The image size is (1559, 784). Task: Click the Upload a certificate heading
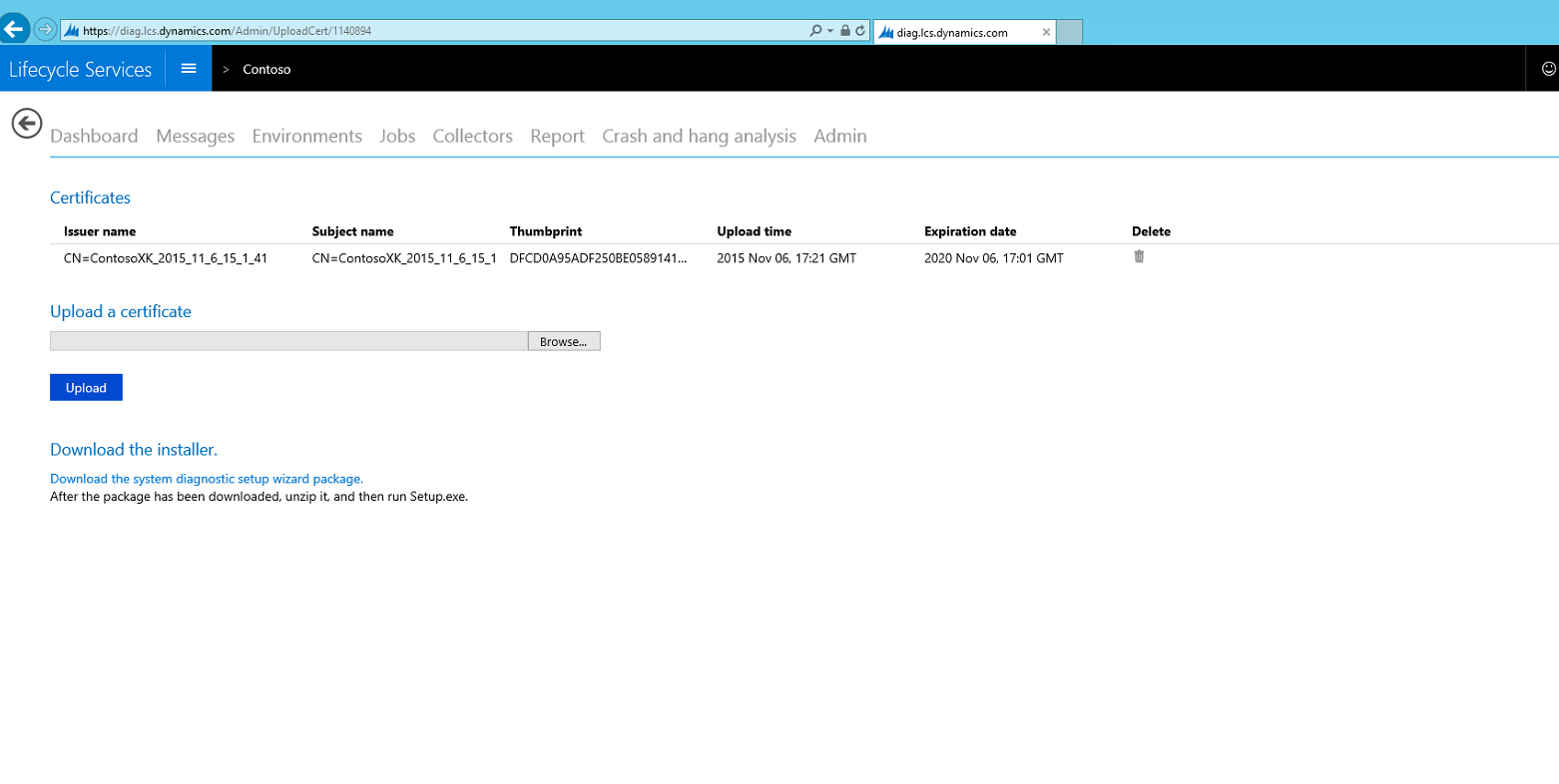[x=121, y=311]
